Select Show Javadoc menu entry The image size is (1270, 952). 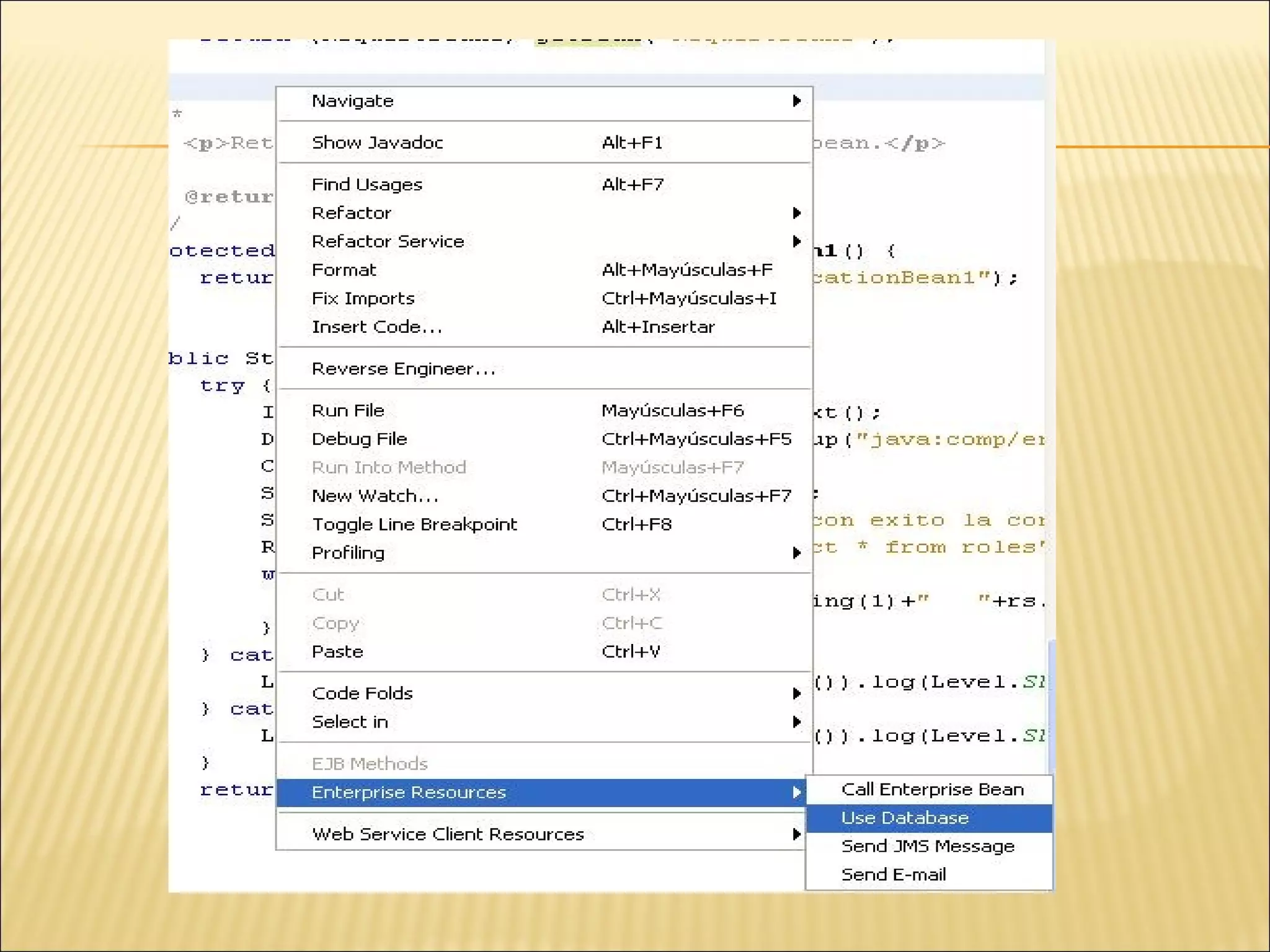377,143
